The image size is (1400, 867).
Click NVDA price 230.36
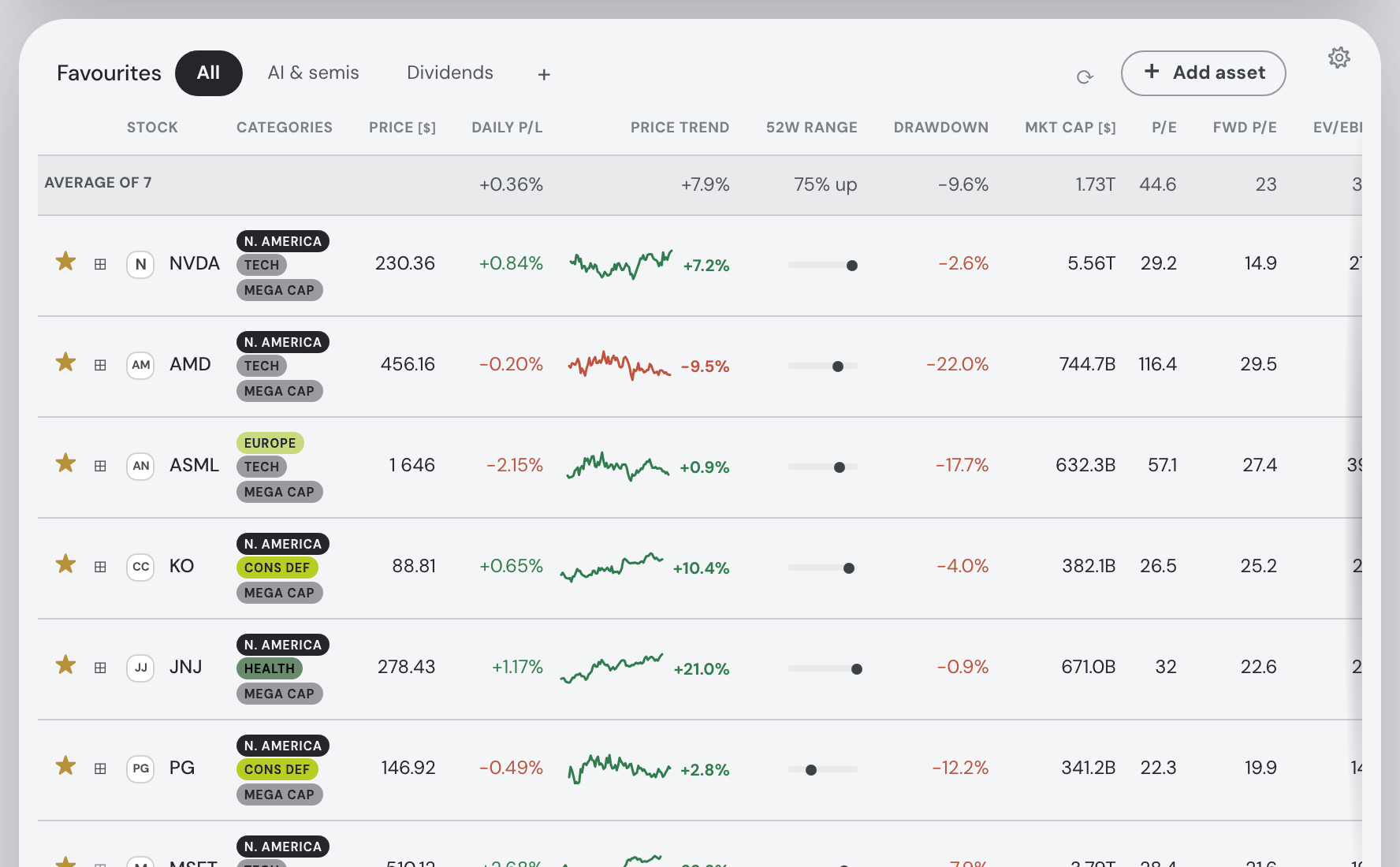[x=405, y=263]
